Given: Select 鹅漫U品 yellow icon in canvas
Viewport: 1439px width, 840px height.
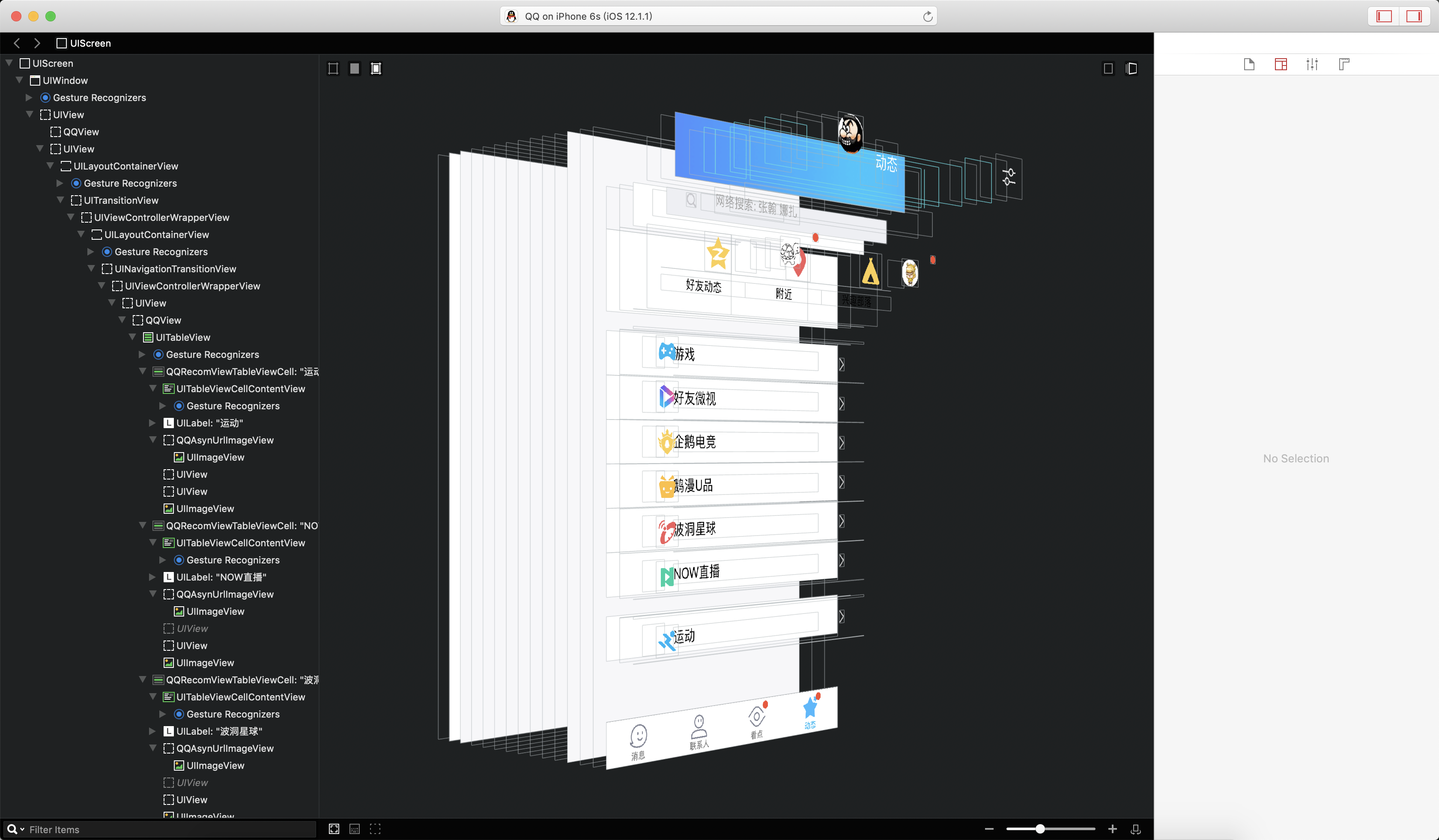Looking at the screenshot, I should [667, 487].
